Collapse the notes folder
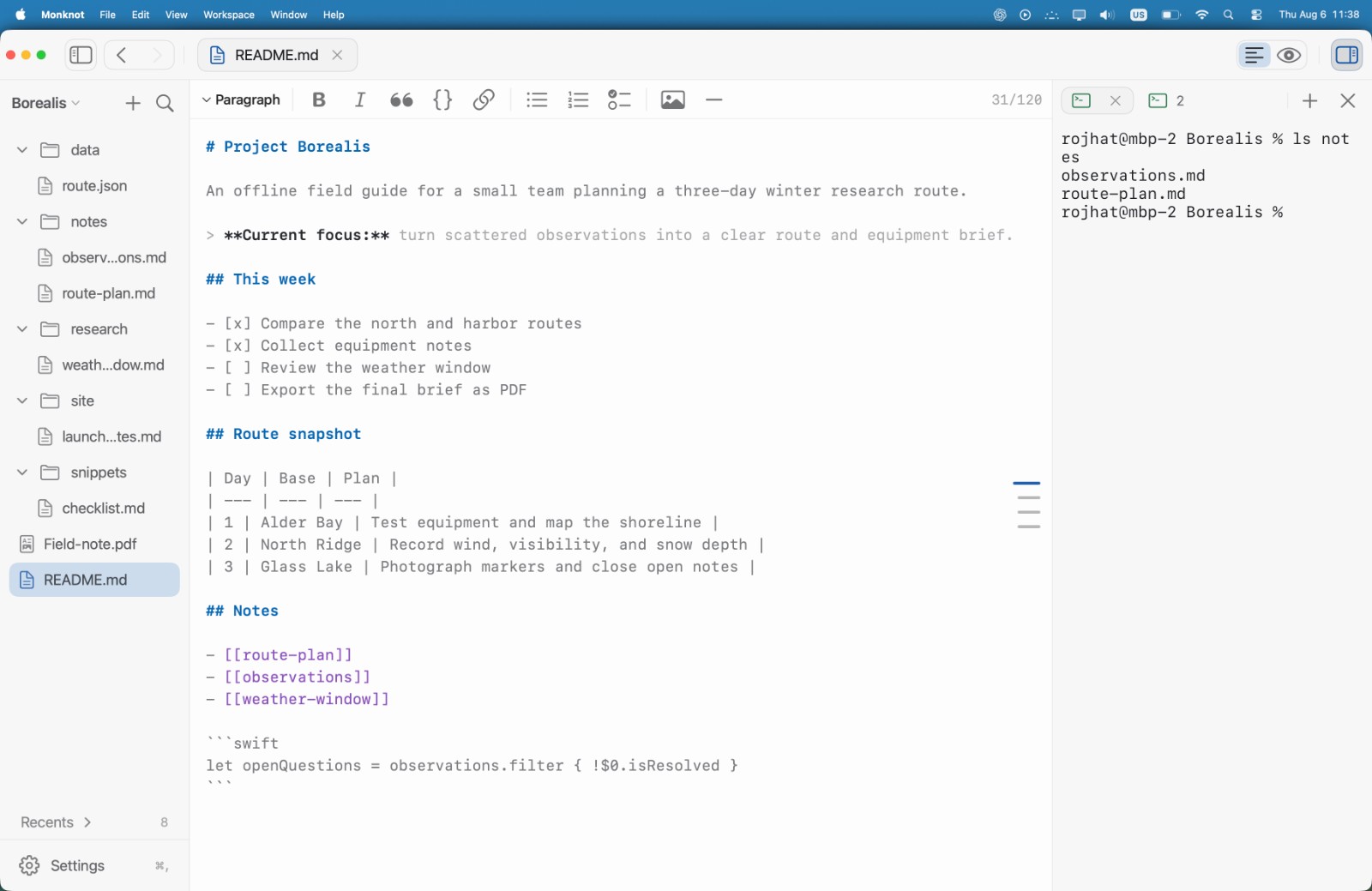This screenshot has height=891, width=1372. point(22,221)
